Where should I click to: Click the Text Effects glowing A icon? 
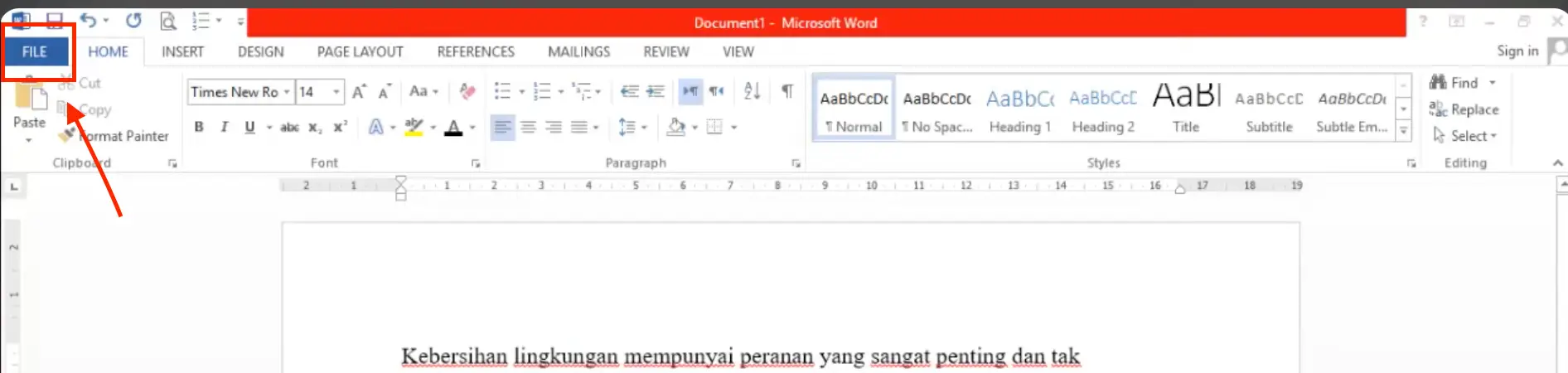376,127
